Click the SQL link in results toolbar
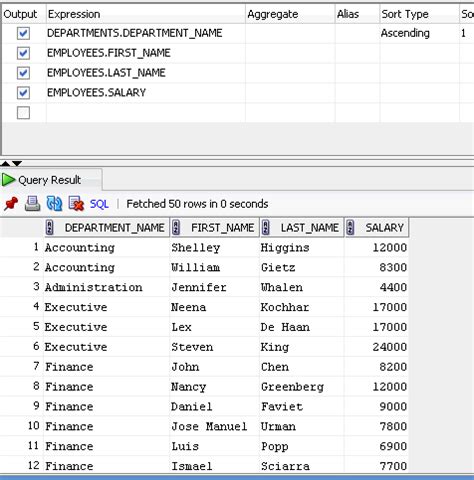The height and width of the screenshot is (480, 474). (x=99, y=204)
